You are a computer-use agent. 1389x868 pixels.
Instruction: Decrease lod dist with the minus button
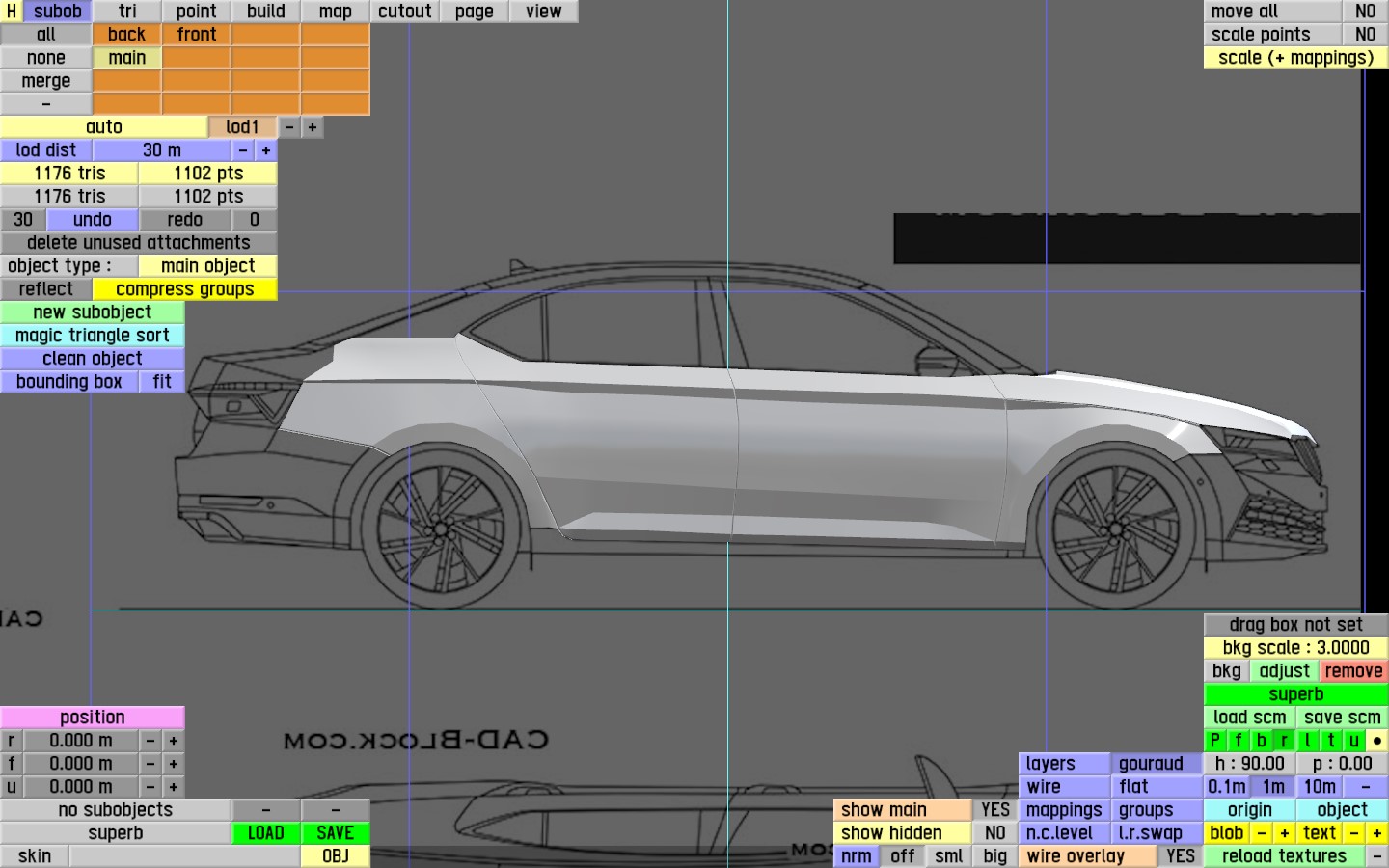coord(243,150)
